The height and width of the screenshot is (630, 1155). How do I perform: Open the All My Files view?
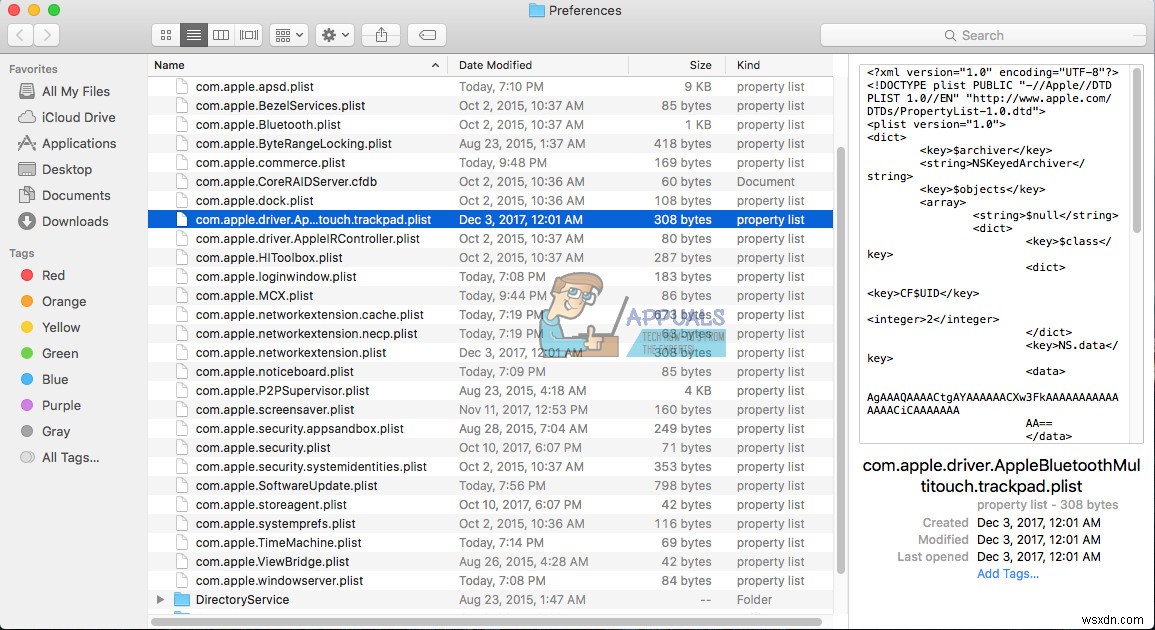tap(75, 91)
